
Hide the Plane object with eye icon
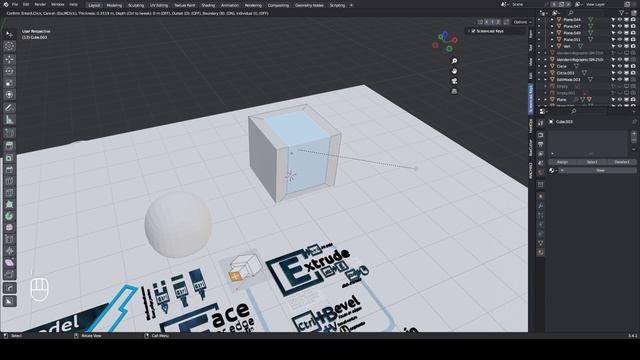point(620,100)
